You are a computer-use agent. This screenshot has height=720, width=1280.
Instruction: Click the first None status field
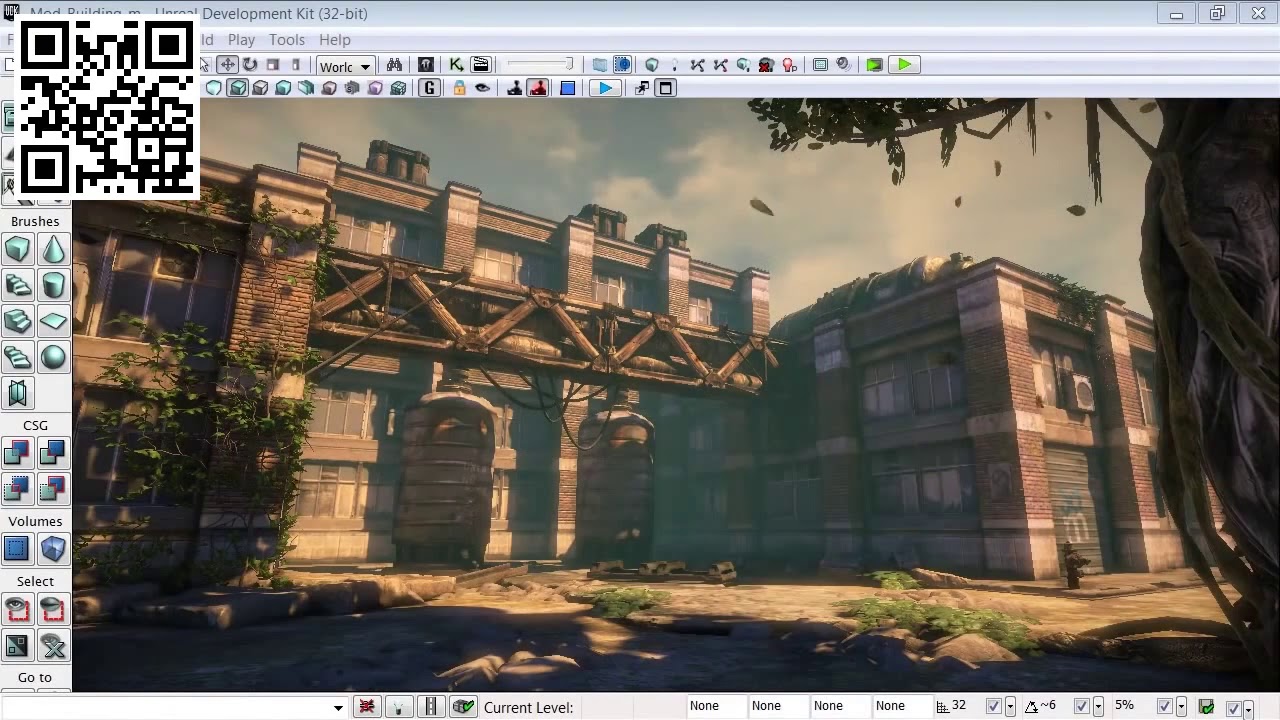point(717,706)
